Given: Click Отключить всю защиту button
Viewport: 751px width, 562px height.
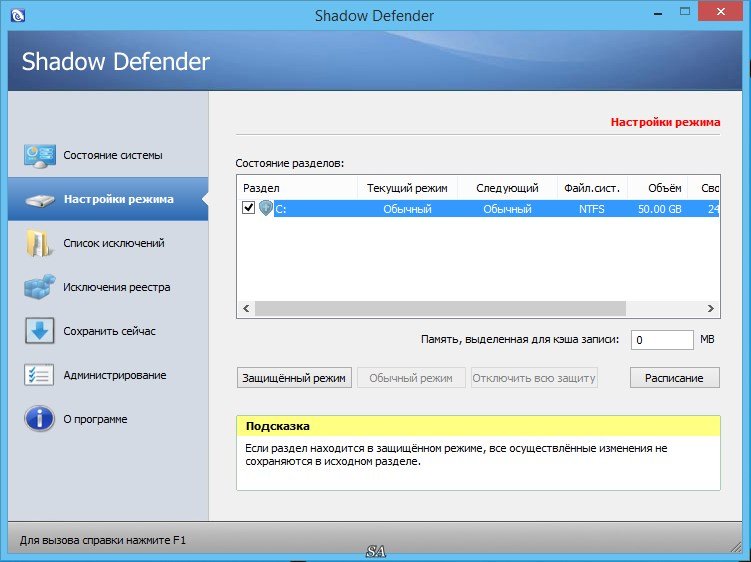Looking at the screenshot, I should (x=534, y=378).
